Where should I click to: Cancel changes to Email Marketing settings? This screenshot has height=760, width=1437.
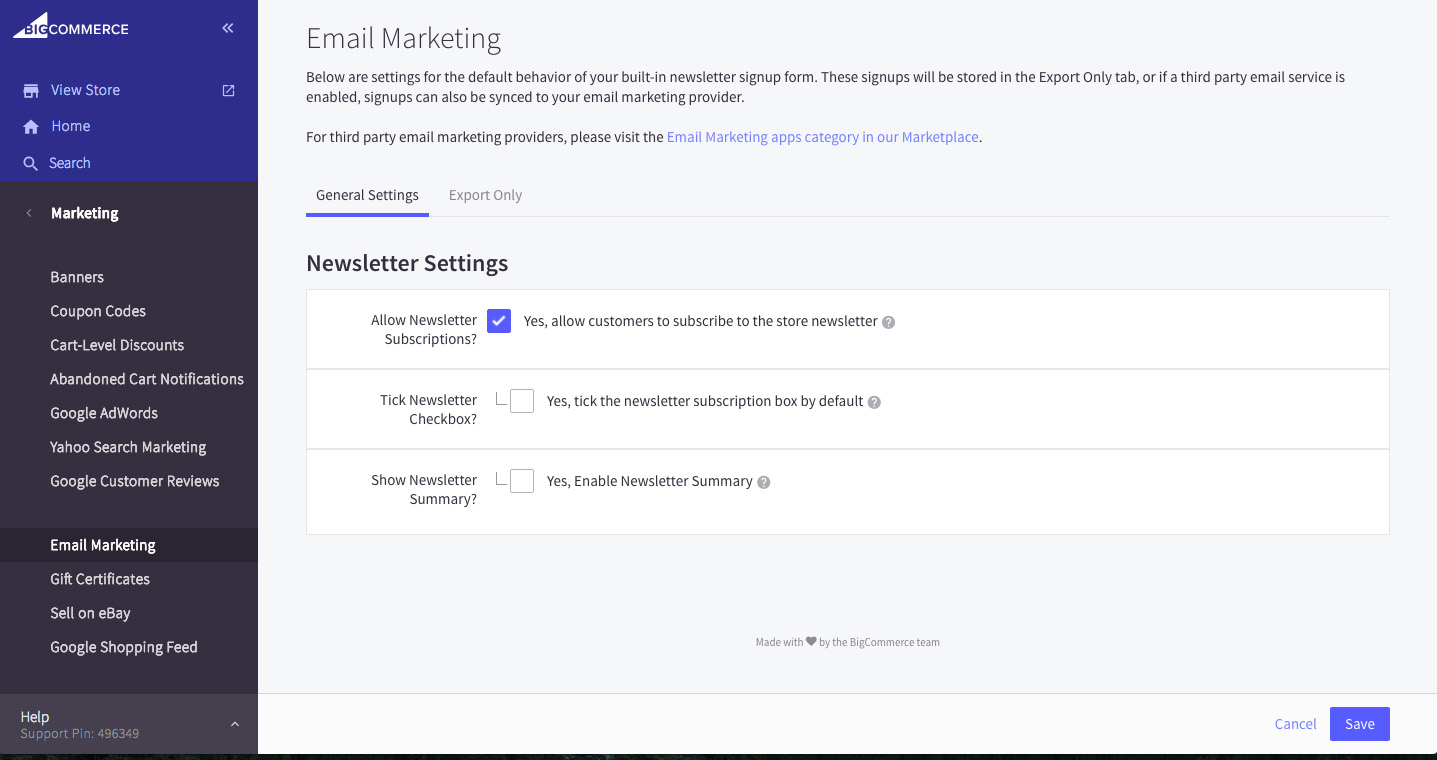[x=1295, y=723]
